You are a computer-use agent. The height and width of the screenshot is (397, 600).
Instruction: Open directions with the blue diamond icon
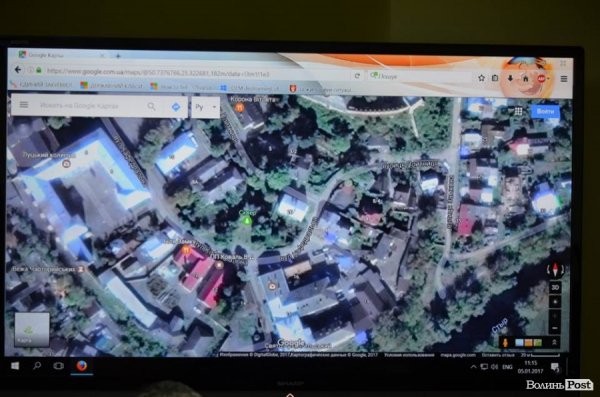[x=176, y=107]
